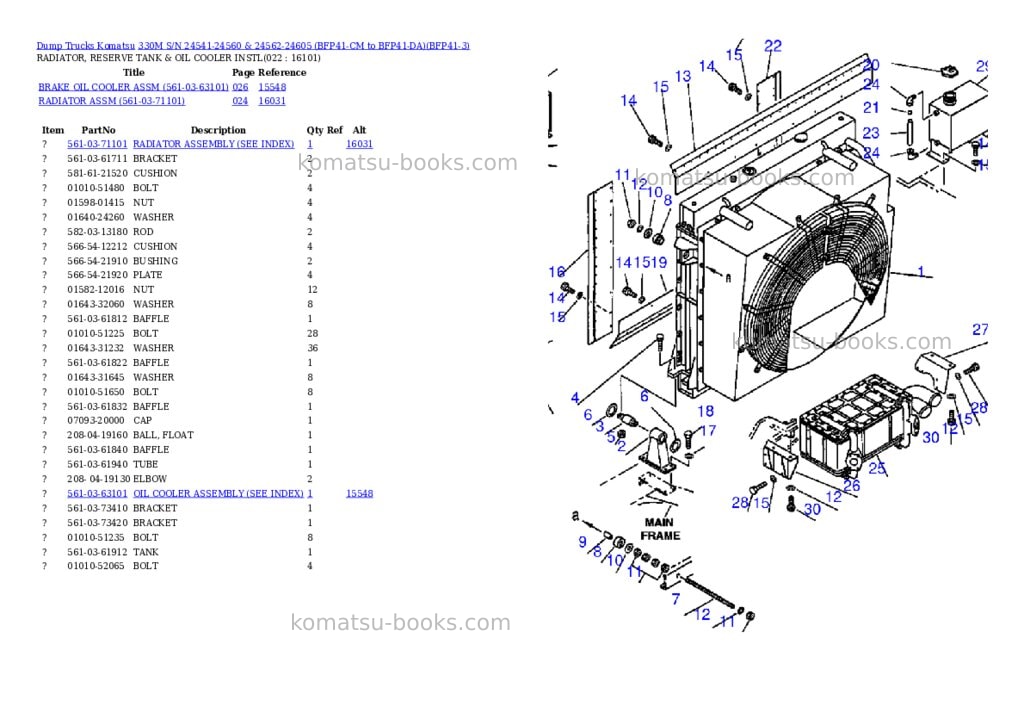Select part number 581-61-21520 CUSHION

pos(97,173)
